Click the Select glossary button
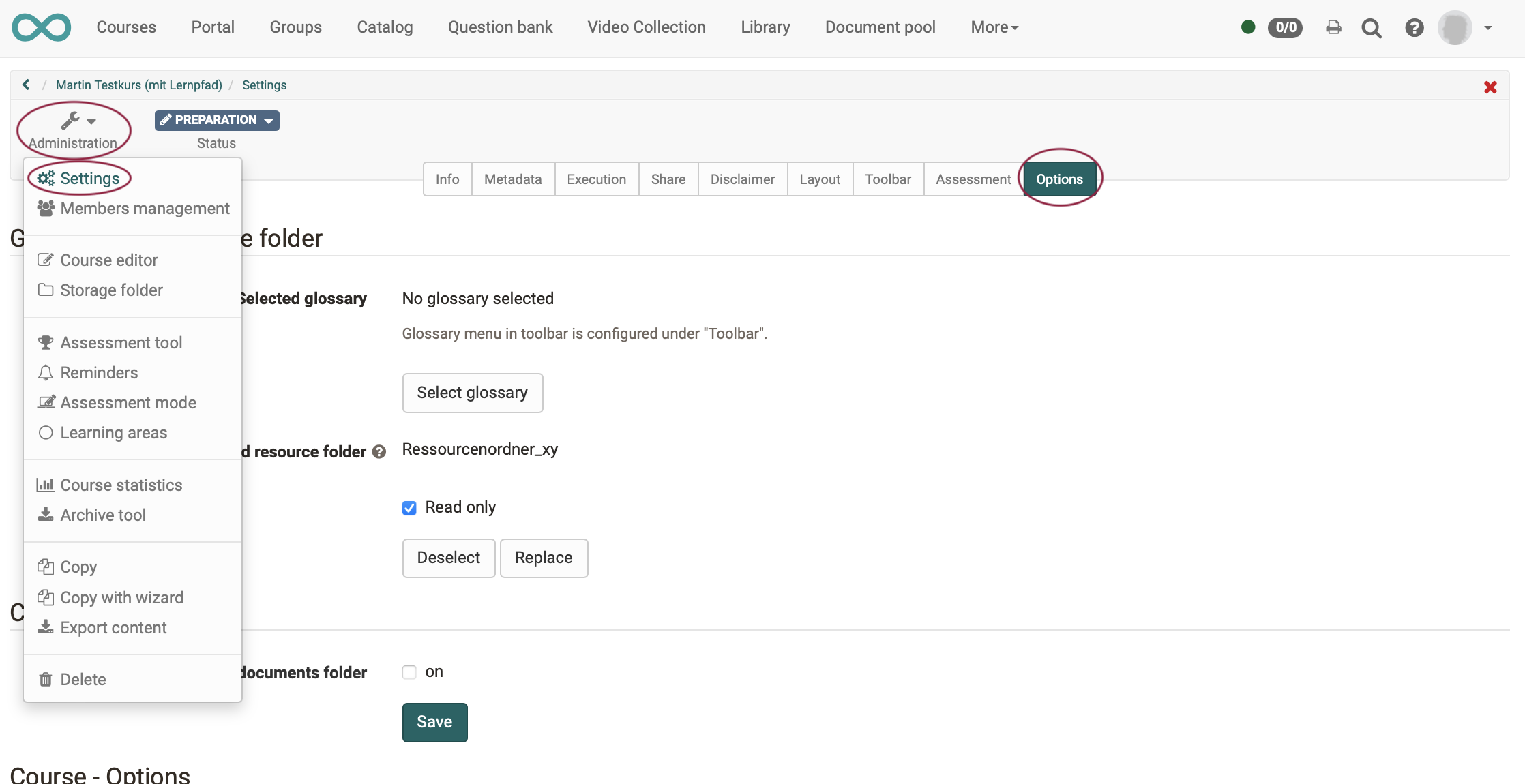 pyautogui.click(x=472, y=393)
